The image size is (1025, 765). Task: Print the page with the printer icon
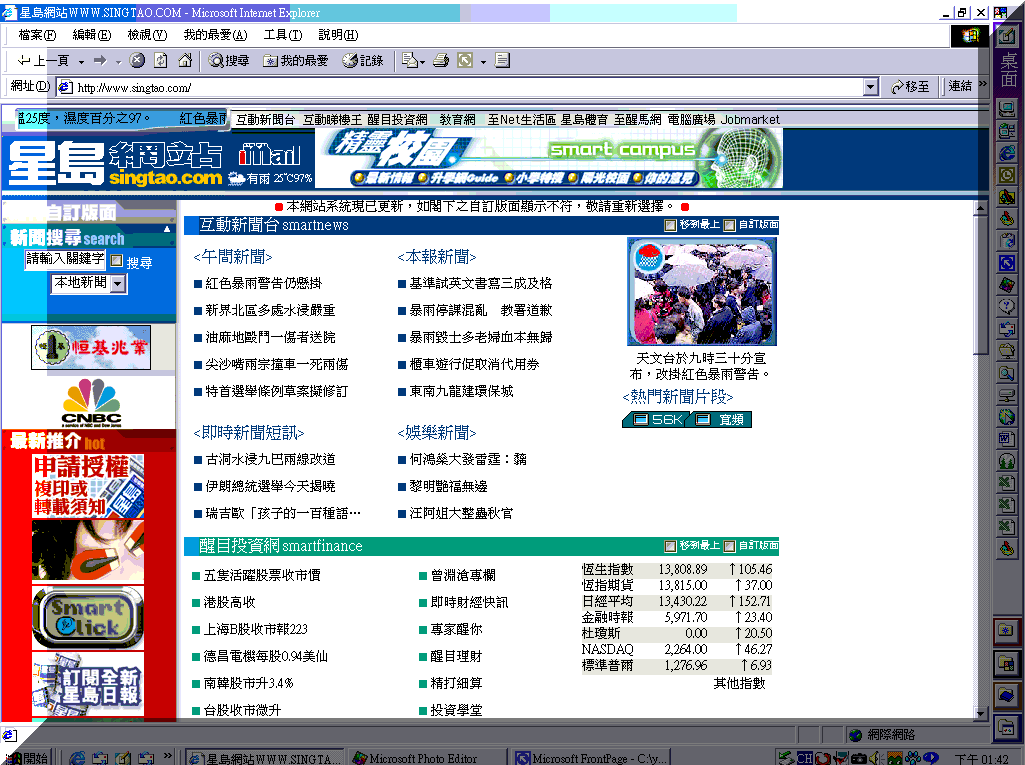442,61
